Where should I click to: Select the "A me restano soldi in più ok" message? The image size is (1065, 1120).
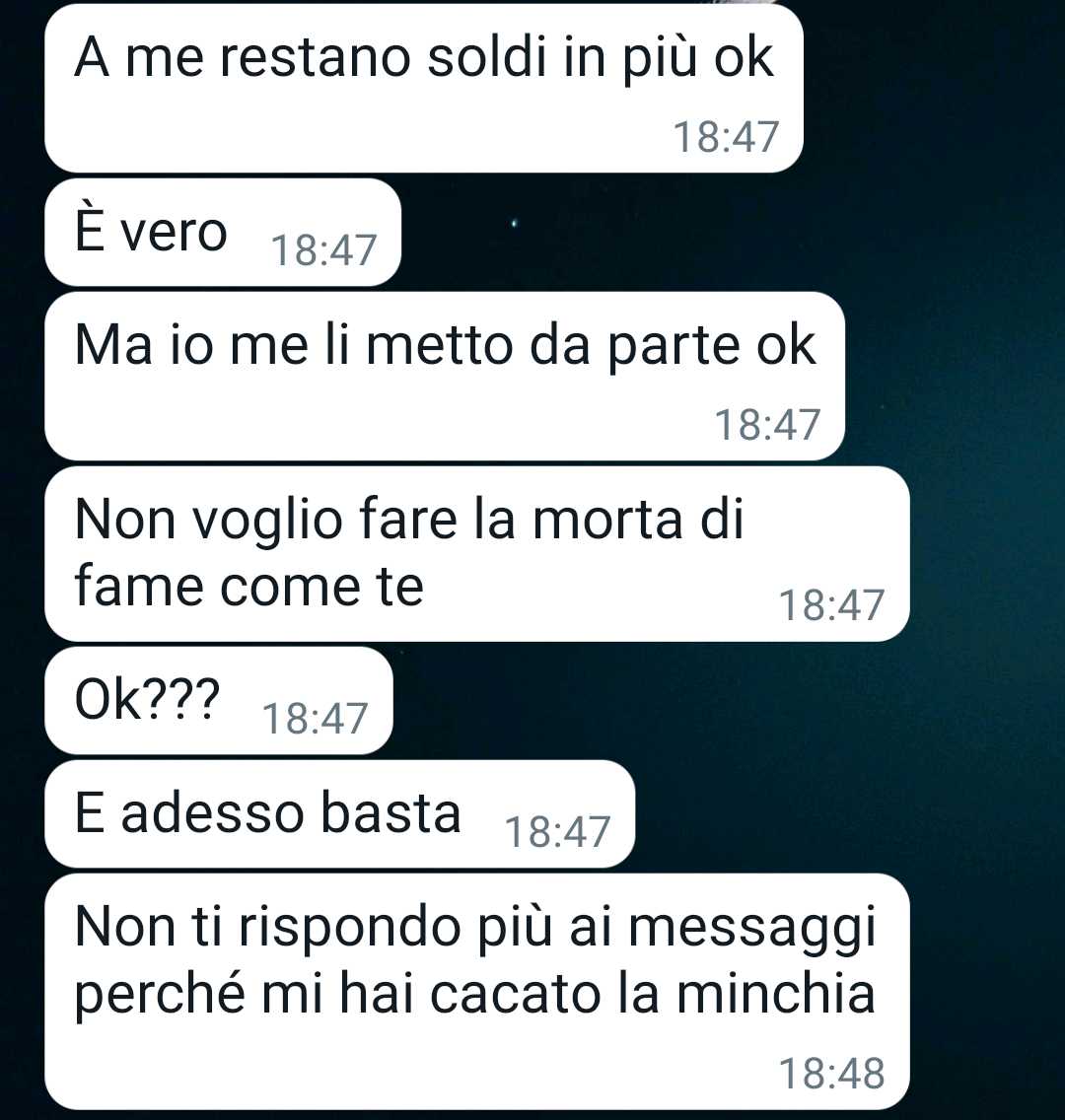tap(424, 88)
